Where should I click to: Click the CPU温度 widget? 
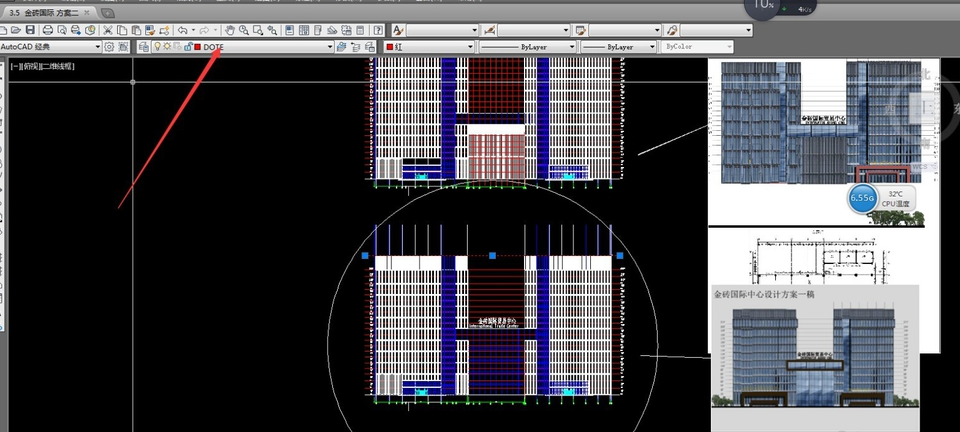point(896,198)
